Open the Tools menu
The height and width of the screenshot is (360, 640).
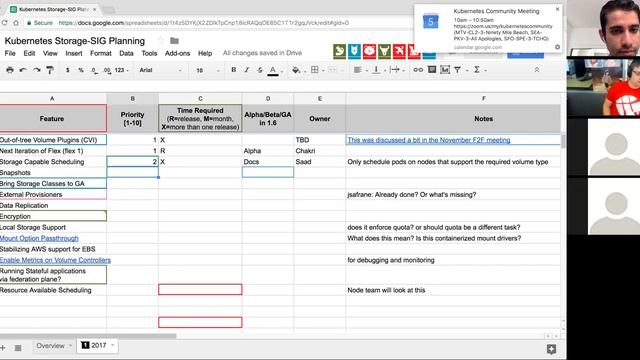[x=149, y=53]
